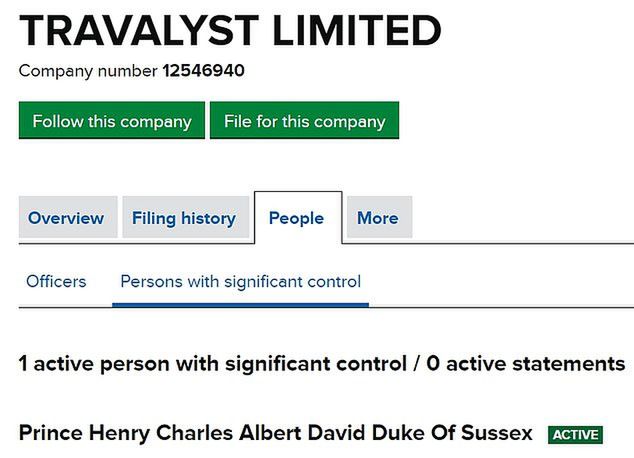Click the slash separator in the summary heading
Viewport: 634px width, 458px height.
coord(415,363)
